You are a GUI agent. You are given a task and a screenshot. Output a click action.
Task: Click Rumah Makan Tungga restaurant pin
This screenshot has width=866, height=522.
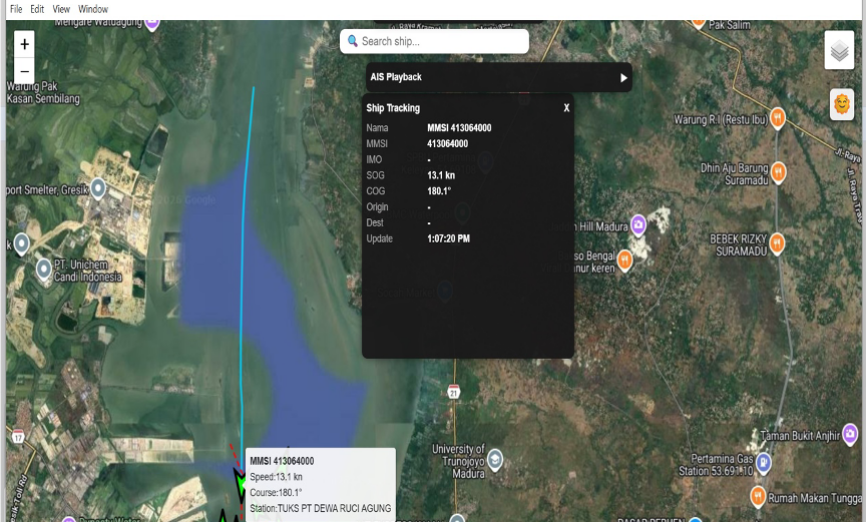(x=758, y=496)
